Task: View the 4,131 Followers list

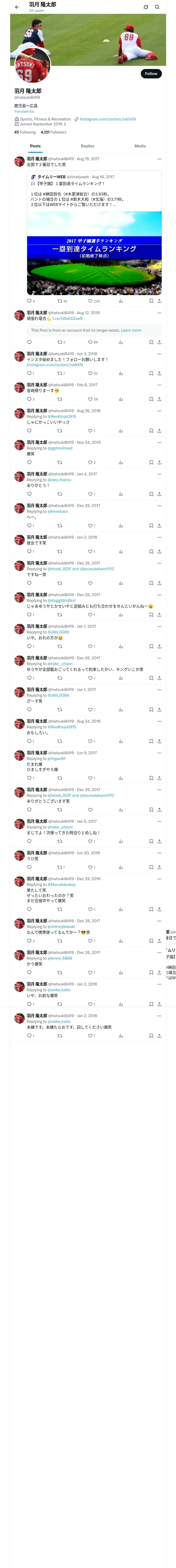Action: point(53,132)
